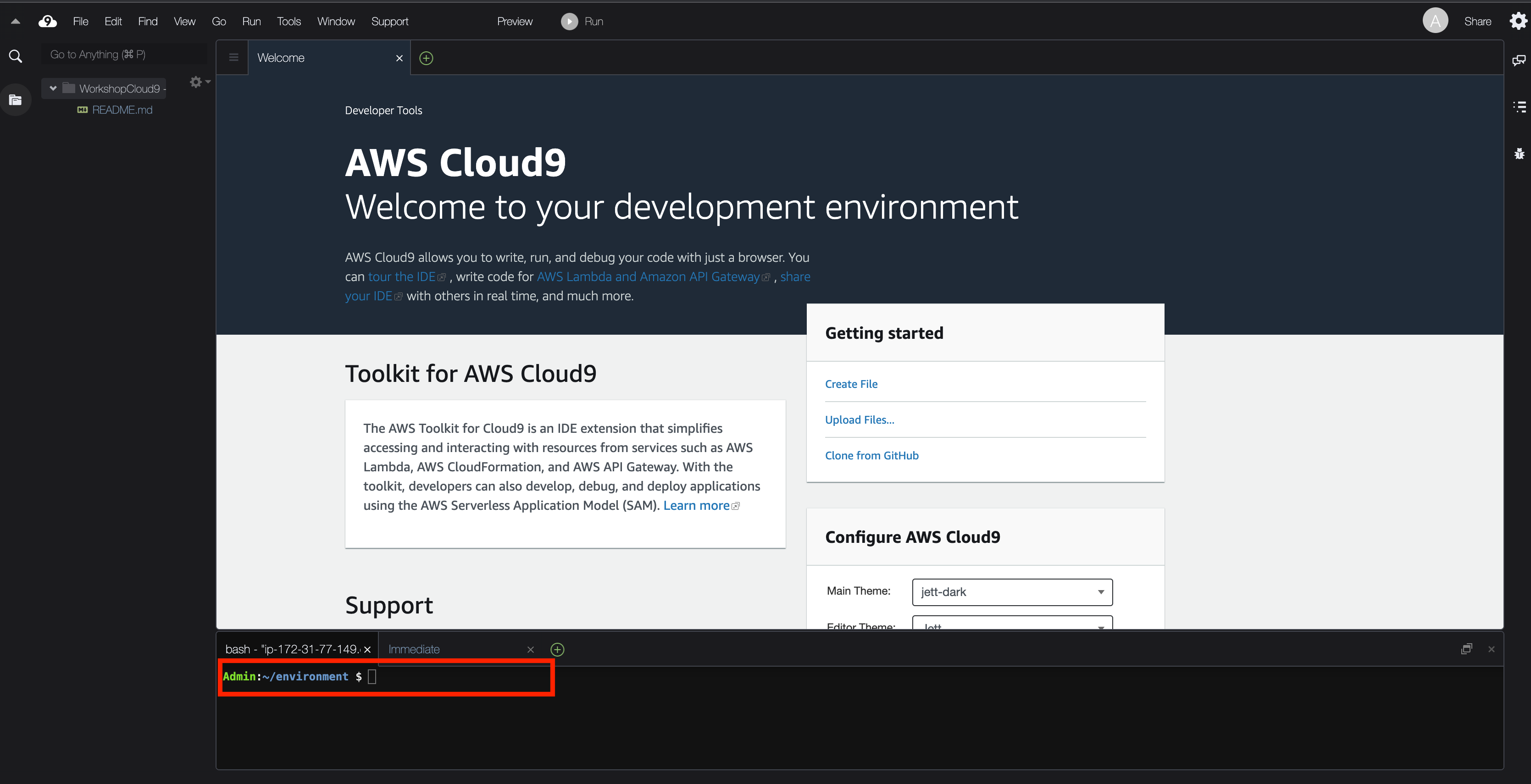This screenshot has width=1531, height=784.
Task: Close the Welcome tab
Action: (x=399, y=58)
